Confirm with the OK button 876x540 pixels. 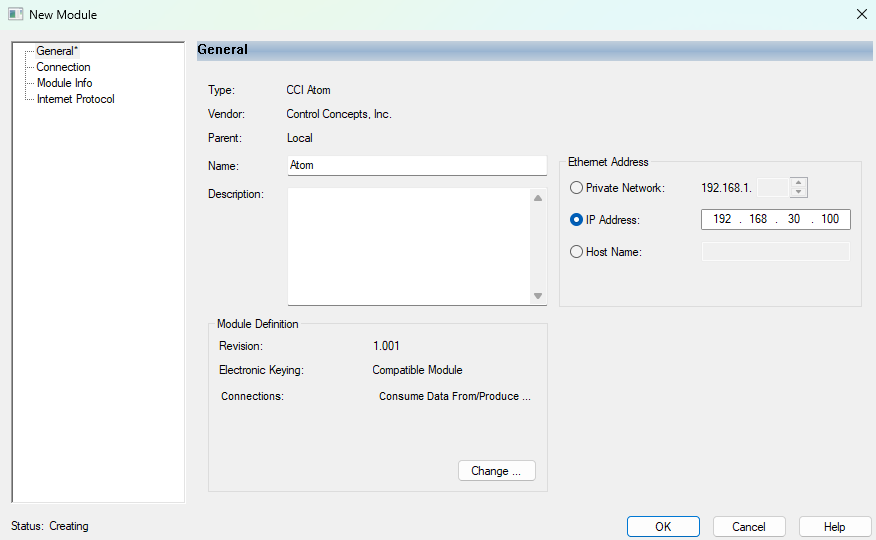pos(663,527)
